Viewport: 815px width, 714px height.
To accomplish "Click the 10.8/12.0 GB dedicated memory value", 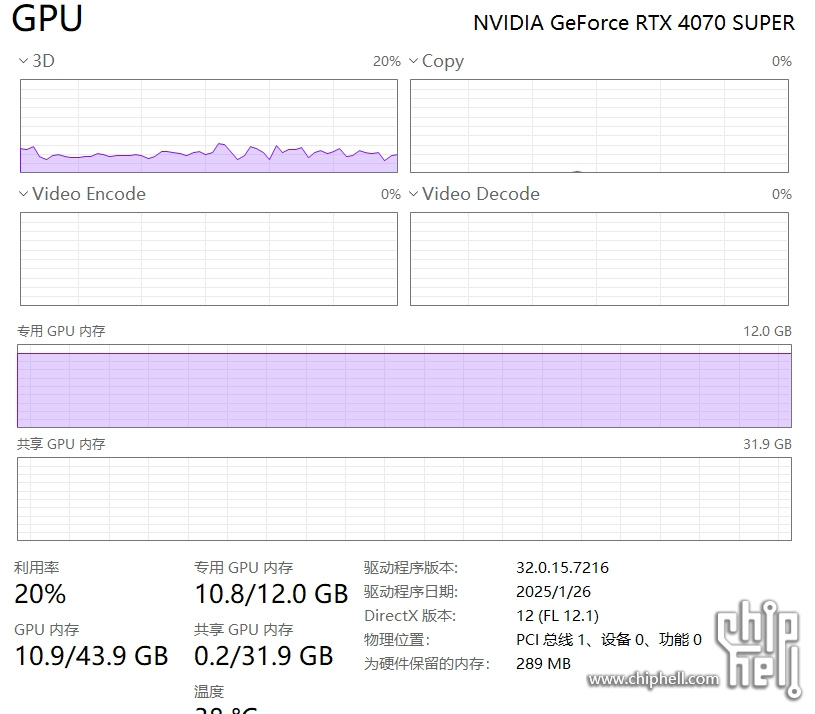I will (271, 594).
